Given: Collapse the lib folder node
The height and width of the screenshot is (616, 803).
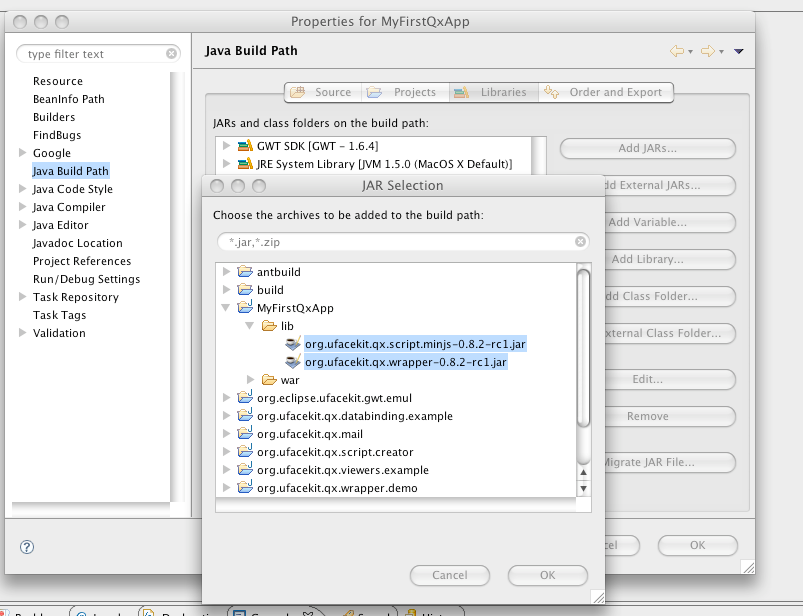Looking at the screenshot, I should click(249, 326).
